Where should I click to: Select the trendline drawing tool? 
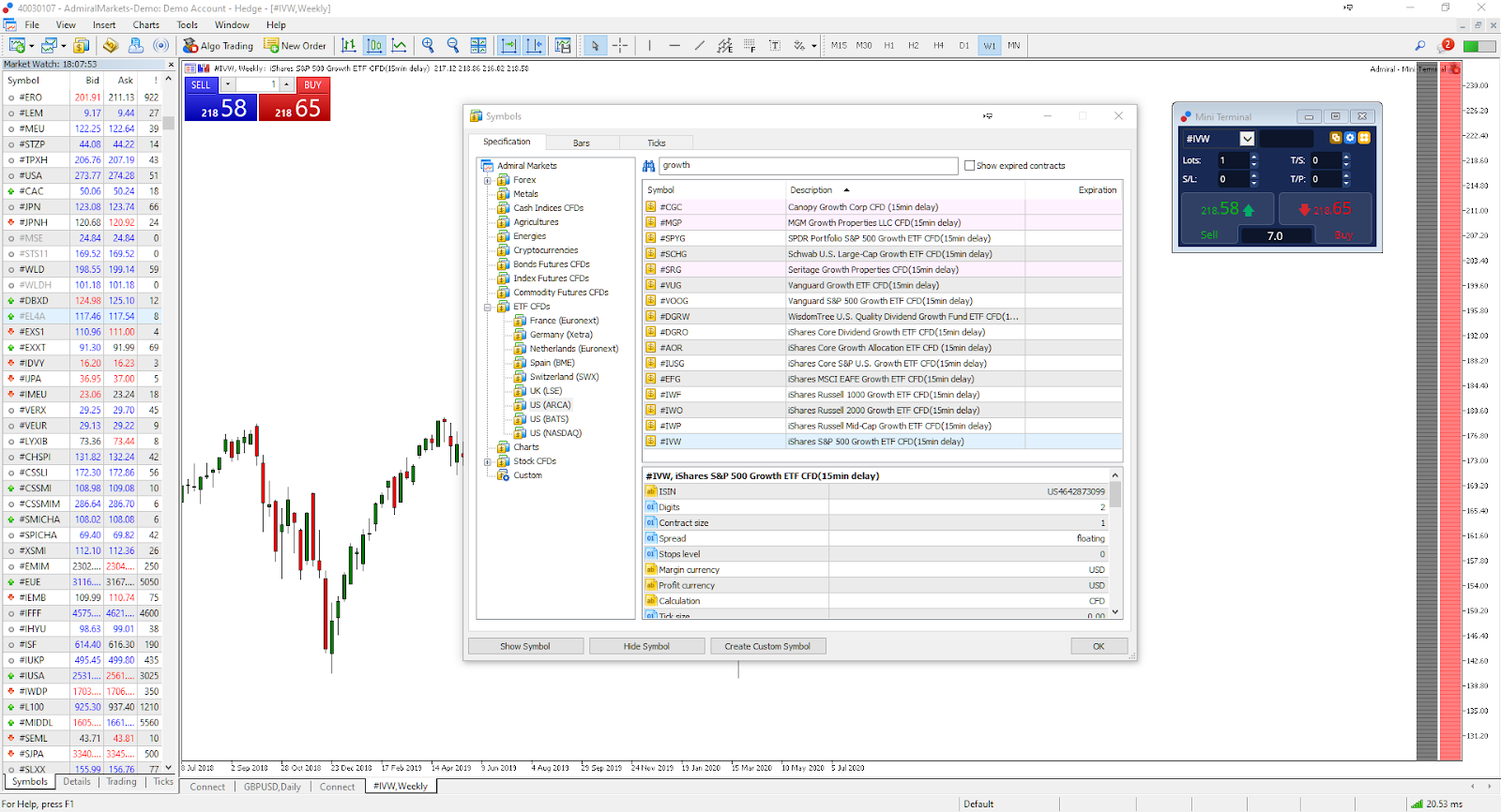(x=700, y=45)
